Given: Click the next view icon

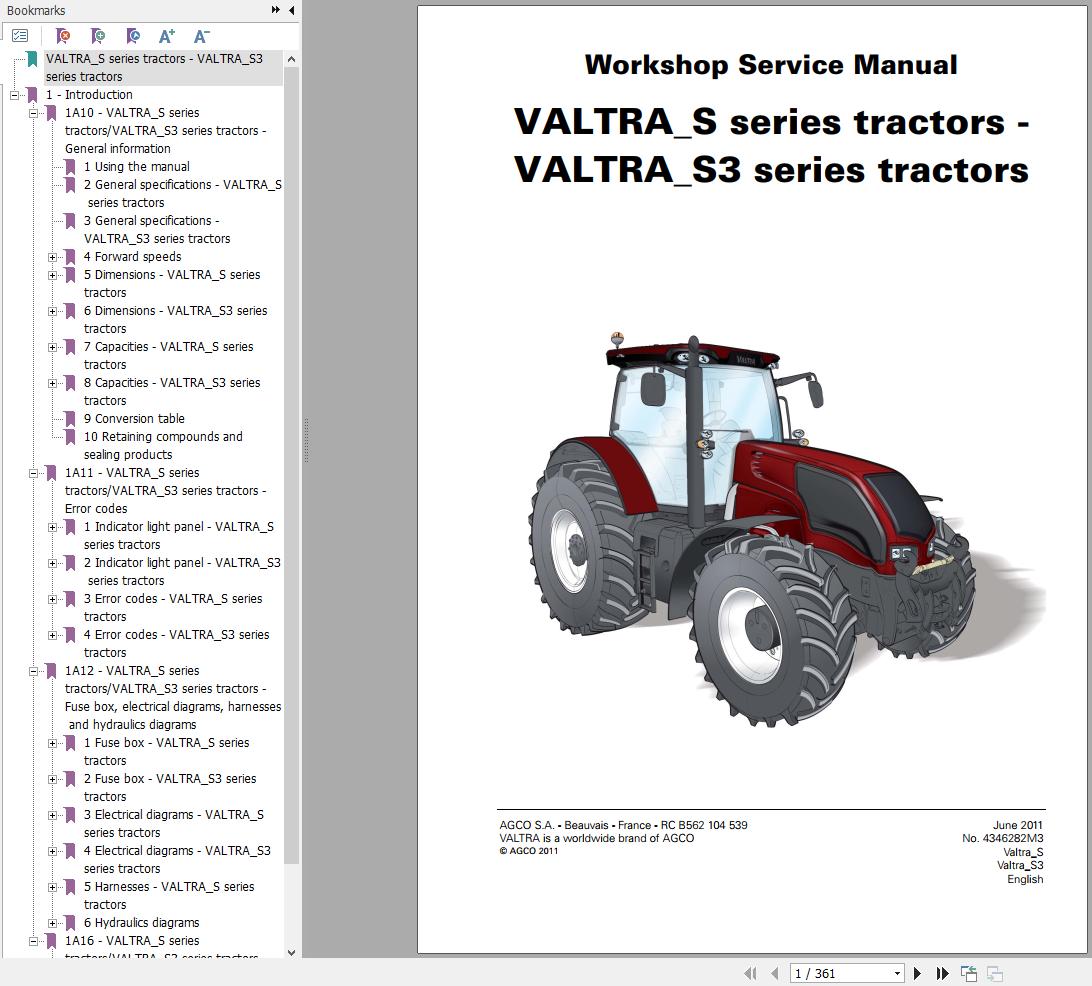Looking at the screenshot, I should click(x=995, y=973).
